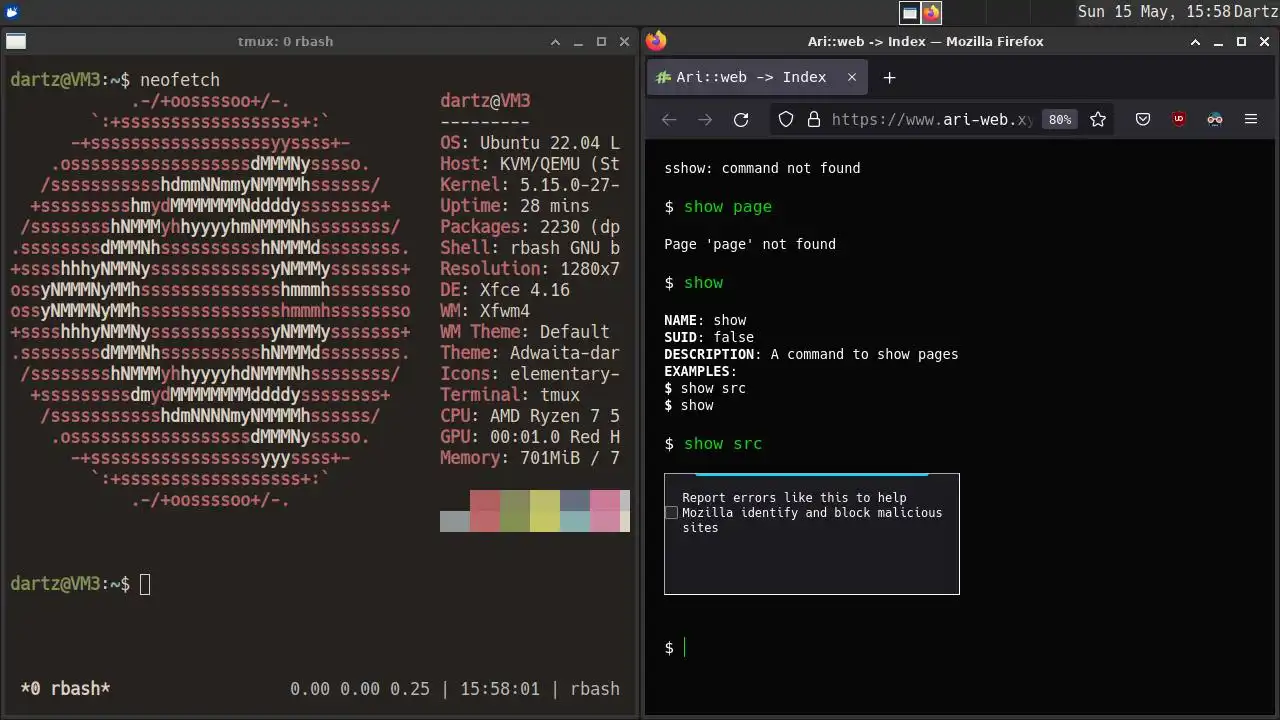Open the face-with-glasses extension icon
Viewport: 1280px width, 720px height.
1215,119
